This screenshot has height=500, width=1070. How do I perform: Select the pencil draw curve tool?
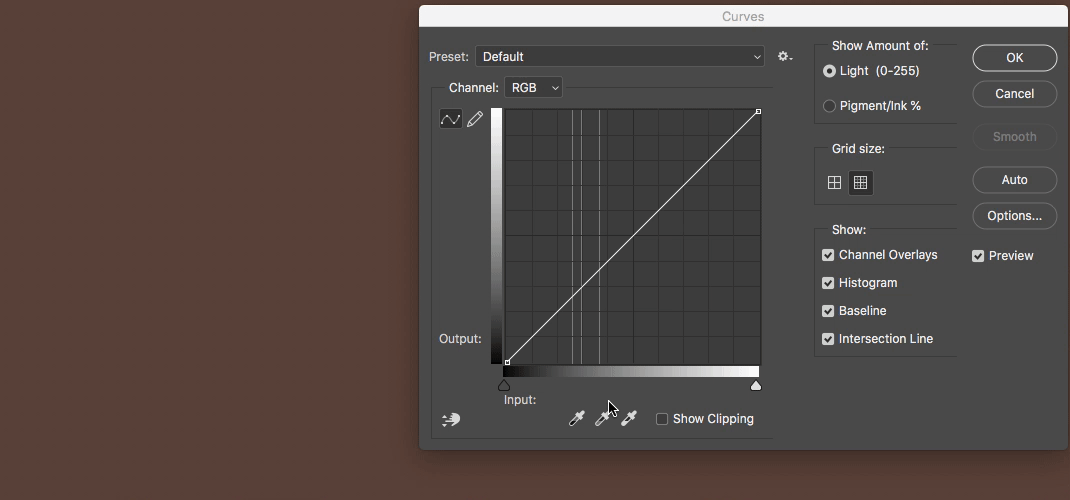tap(475, 119)
